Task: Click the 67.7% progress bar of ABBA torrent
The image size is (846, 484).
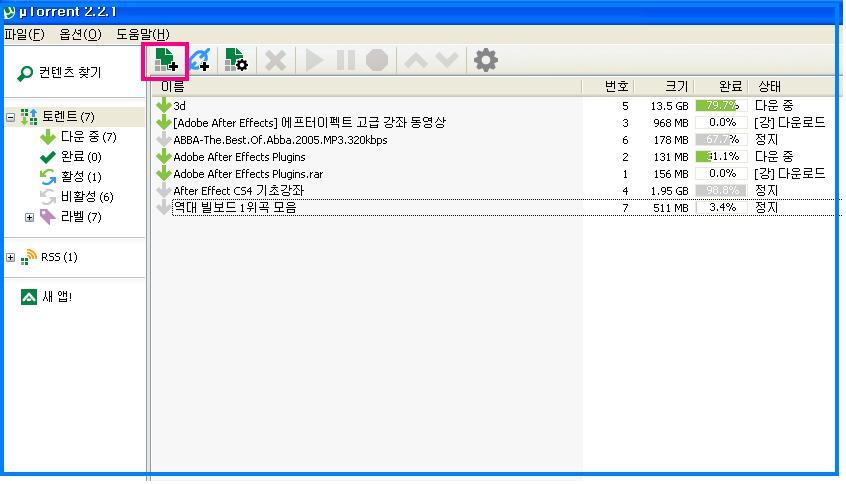Action: 721,139
